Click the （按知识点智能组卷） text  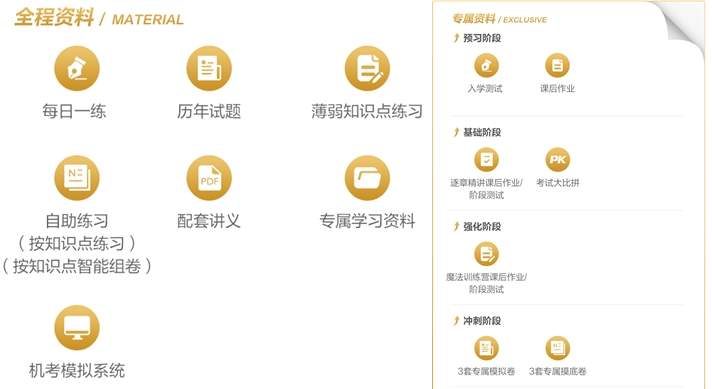pyautogui.click(x=77, y=266)
